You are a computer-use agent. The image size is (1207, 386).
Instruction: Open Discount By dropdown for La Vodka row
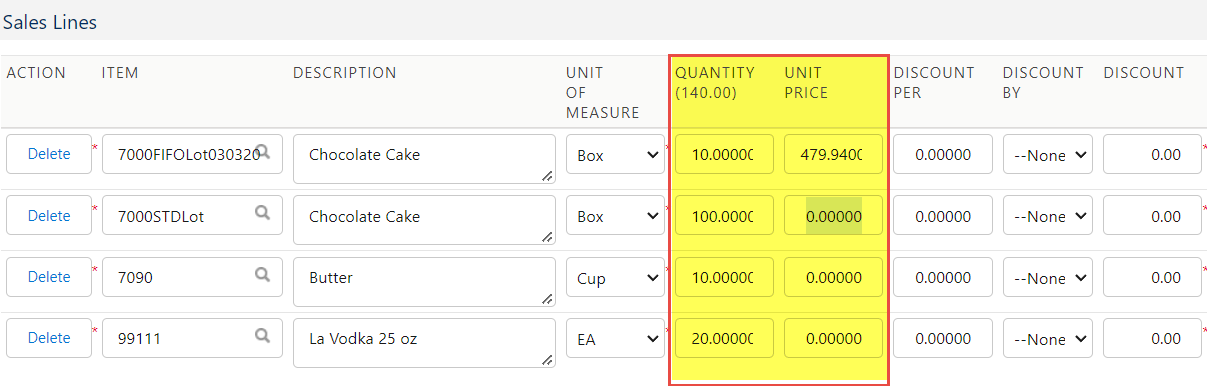pos(1047,339)
